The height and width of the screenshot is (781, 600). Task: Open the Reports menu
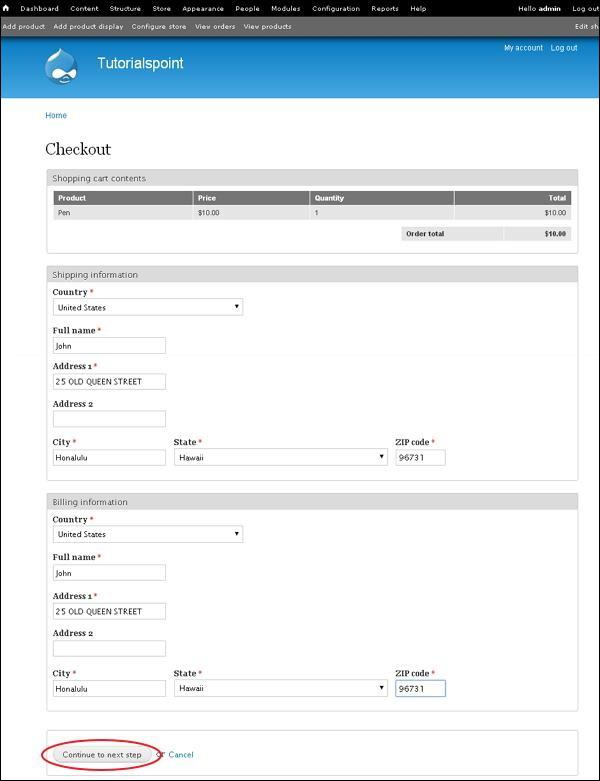pyautogui.click(x=385, y=8)
